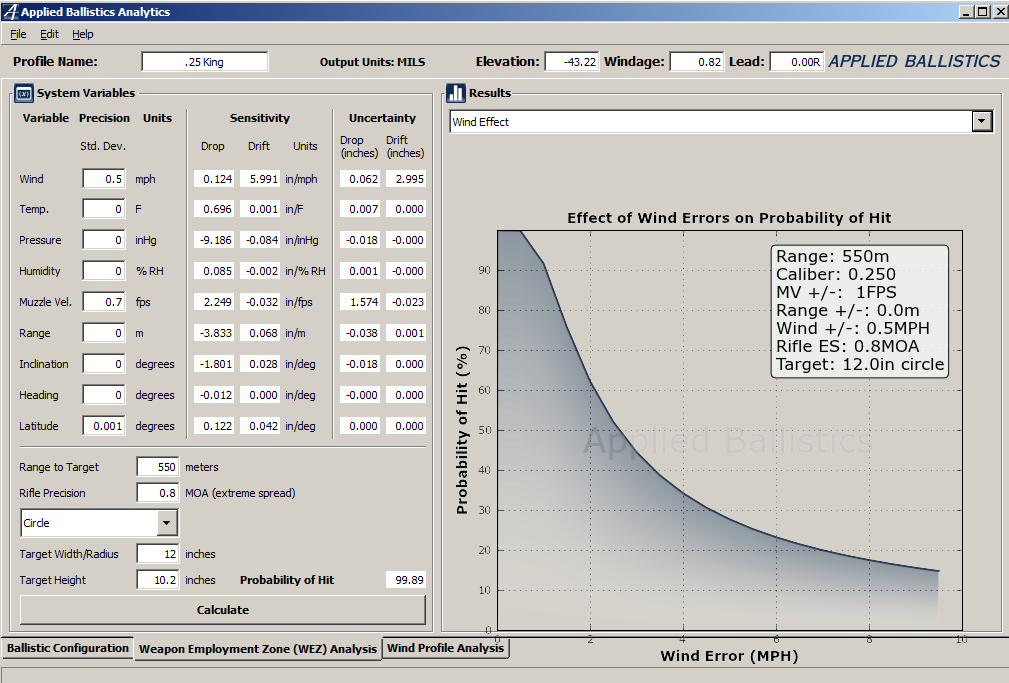Click the chart legend info box
The width and height of the screenshot is (1009, 683).
pos(860,311)
